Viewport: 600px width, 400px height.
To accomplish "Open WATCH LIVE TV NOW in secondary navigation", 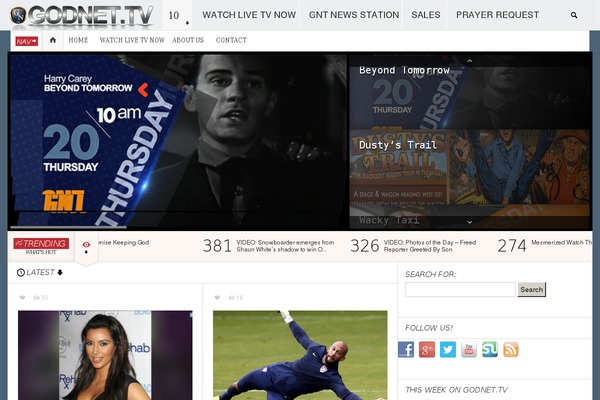I will [x=132, y=40].
